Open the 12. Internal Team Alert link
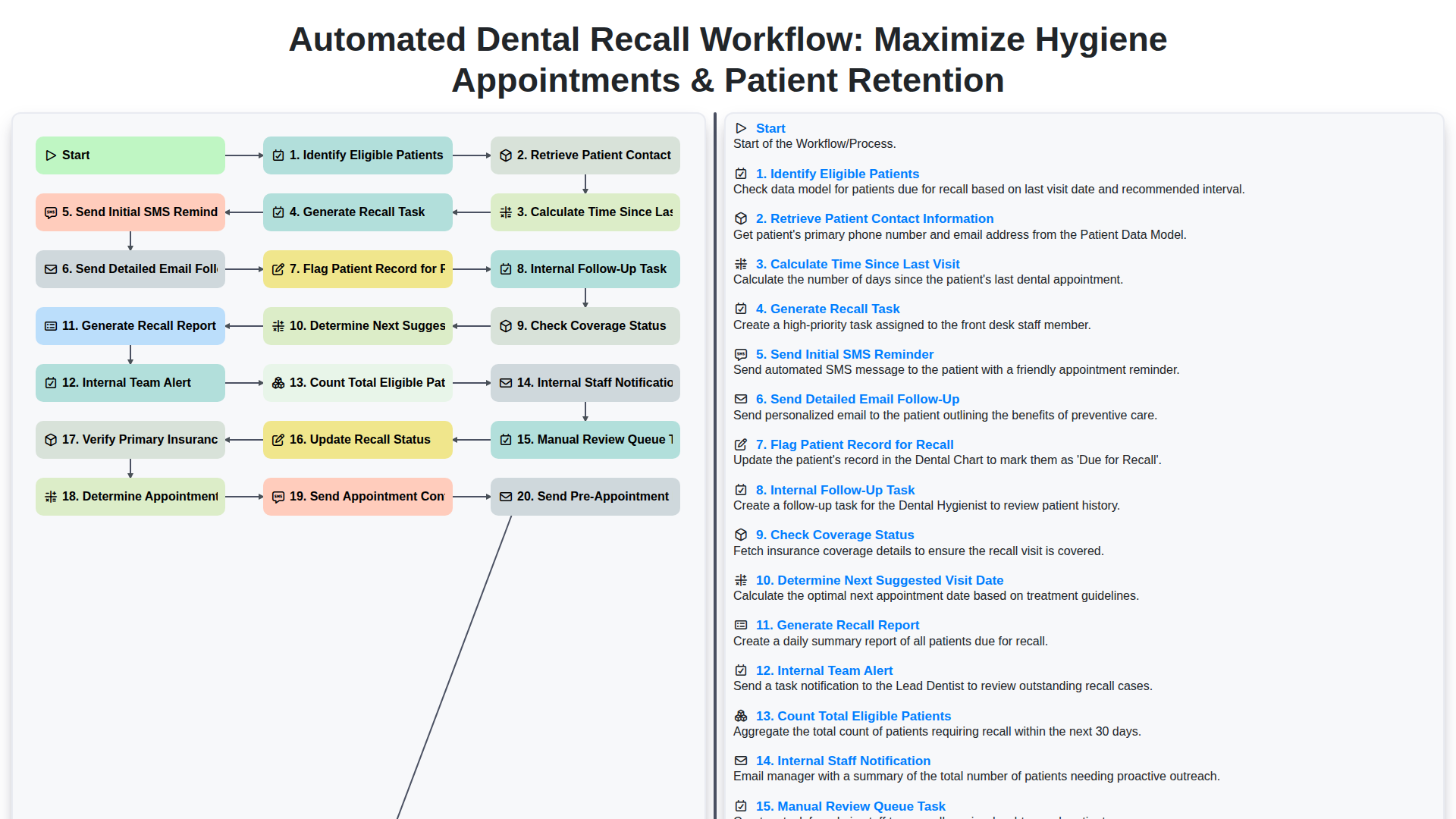1456x819 pixels. (824, 670)
